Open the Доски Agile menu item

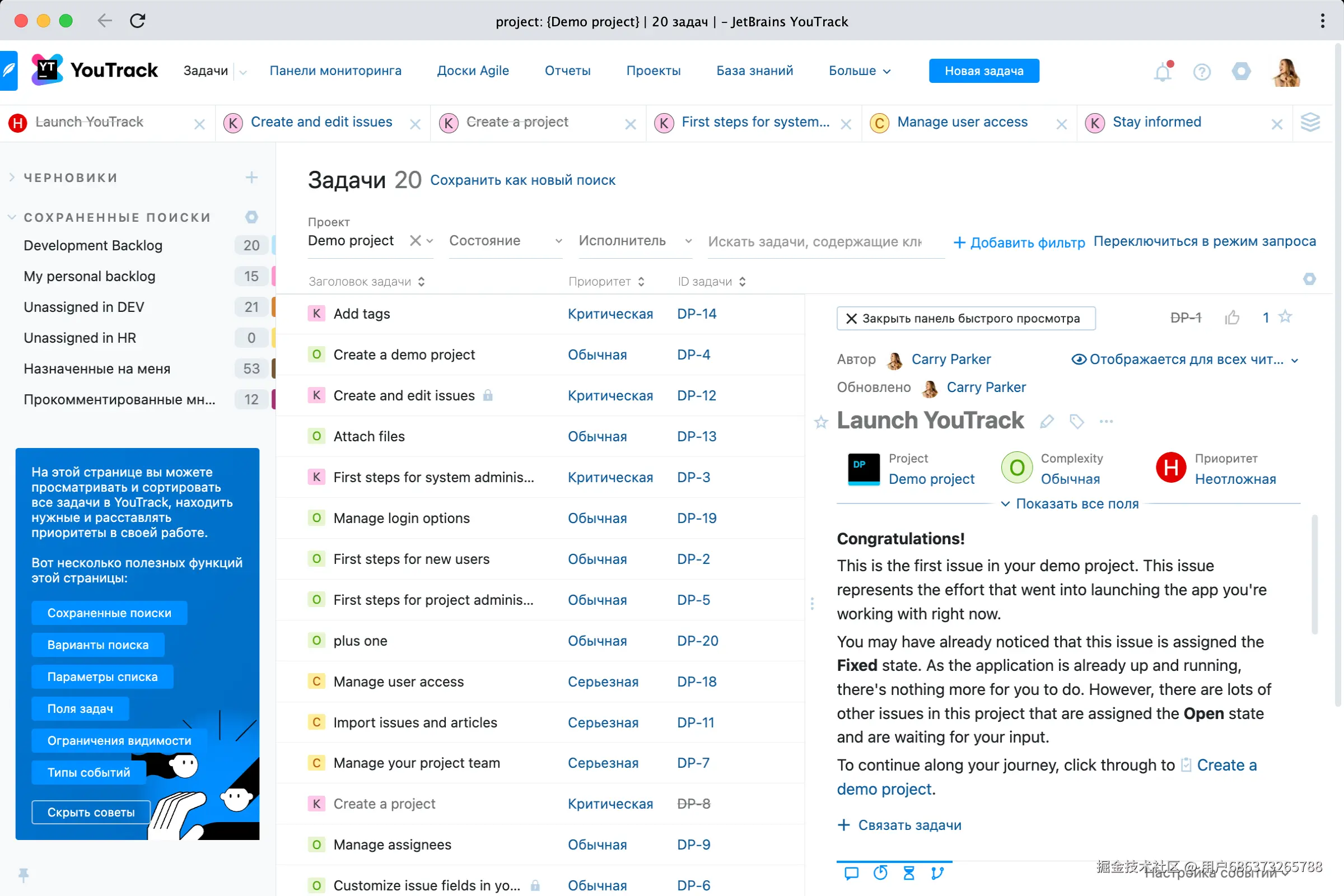point(473,71)
